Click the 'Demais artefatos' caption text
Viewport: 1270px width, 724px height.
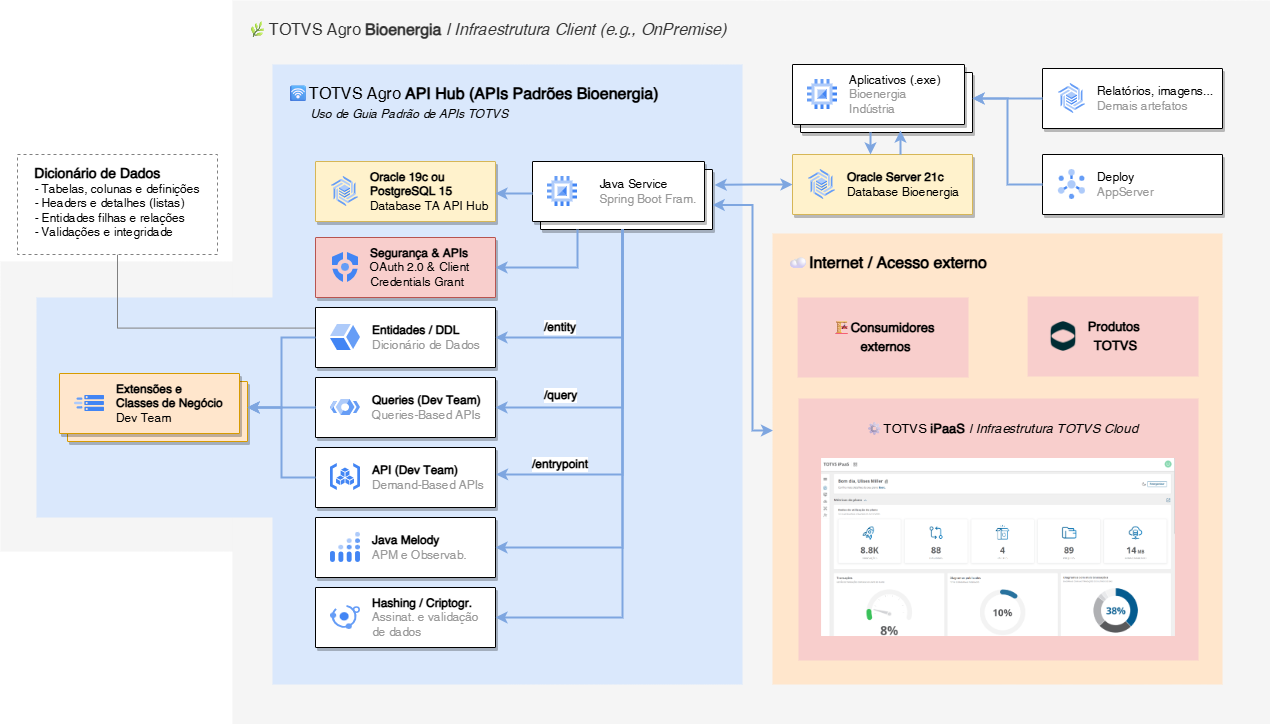(x=1142, y=105)
